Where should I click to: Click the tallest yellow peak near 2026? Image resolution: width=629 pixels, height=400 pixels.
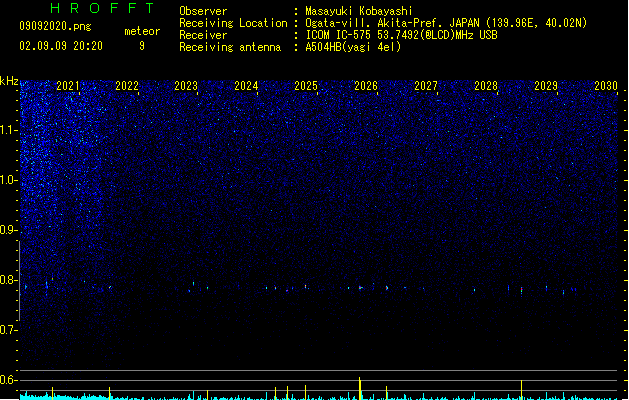coord(360,388)
